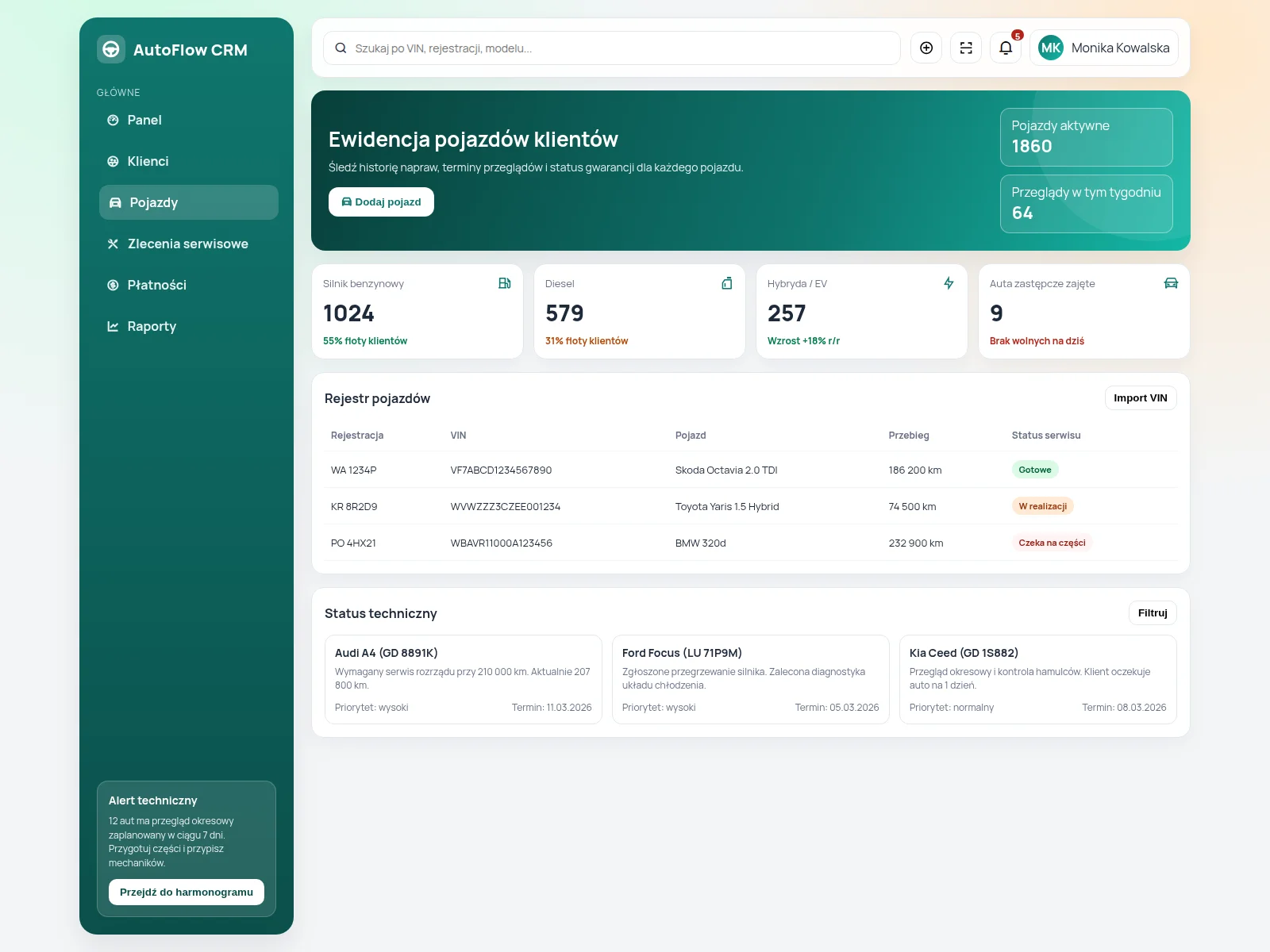Click the Zlecenia serwisowe tools icon

[113, 244]
